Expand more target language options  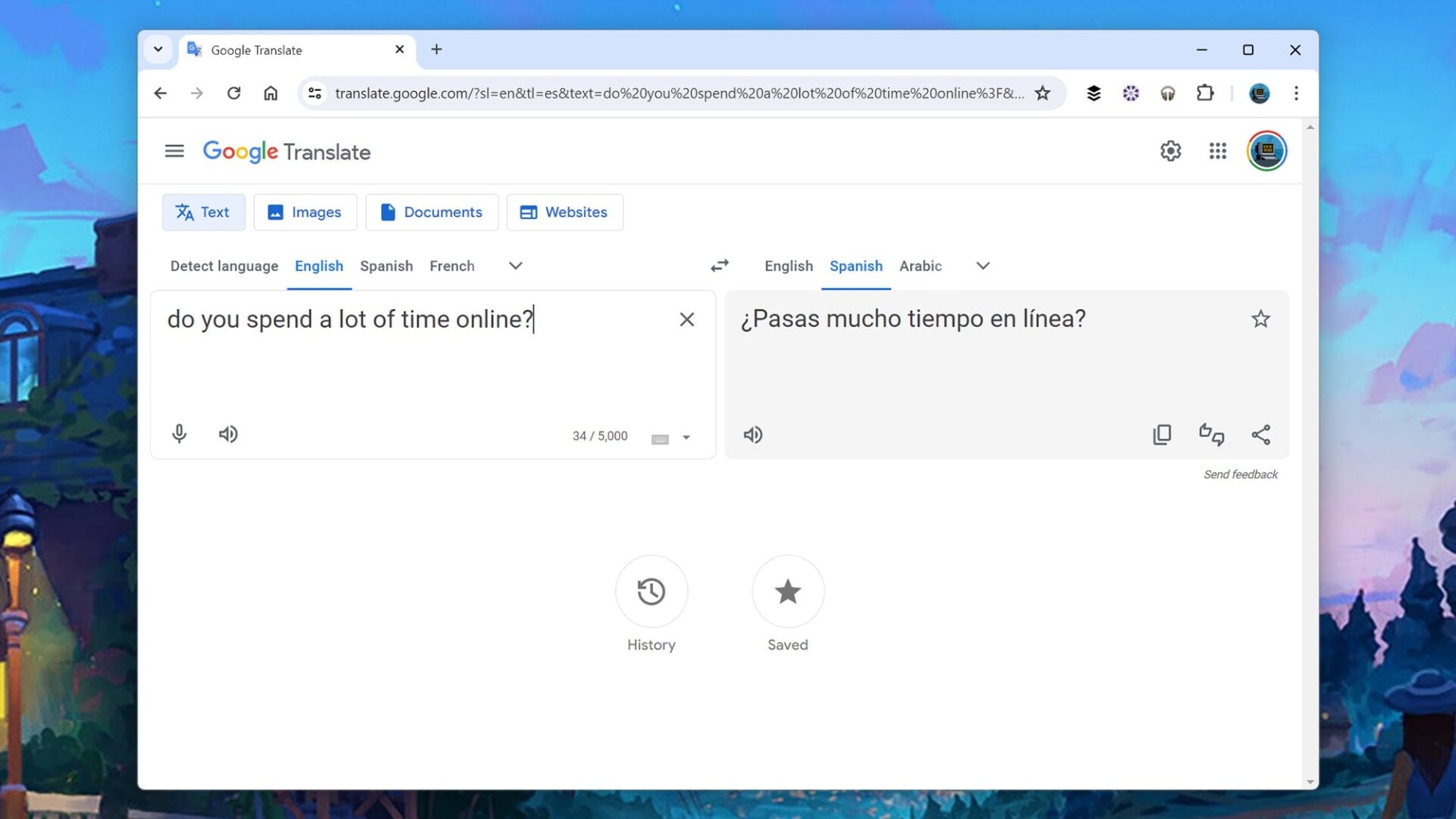(983, 266)
